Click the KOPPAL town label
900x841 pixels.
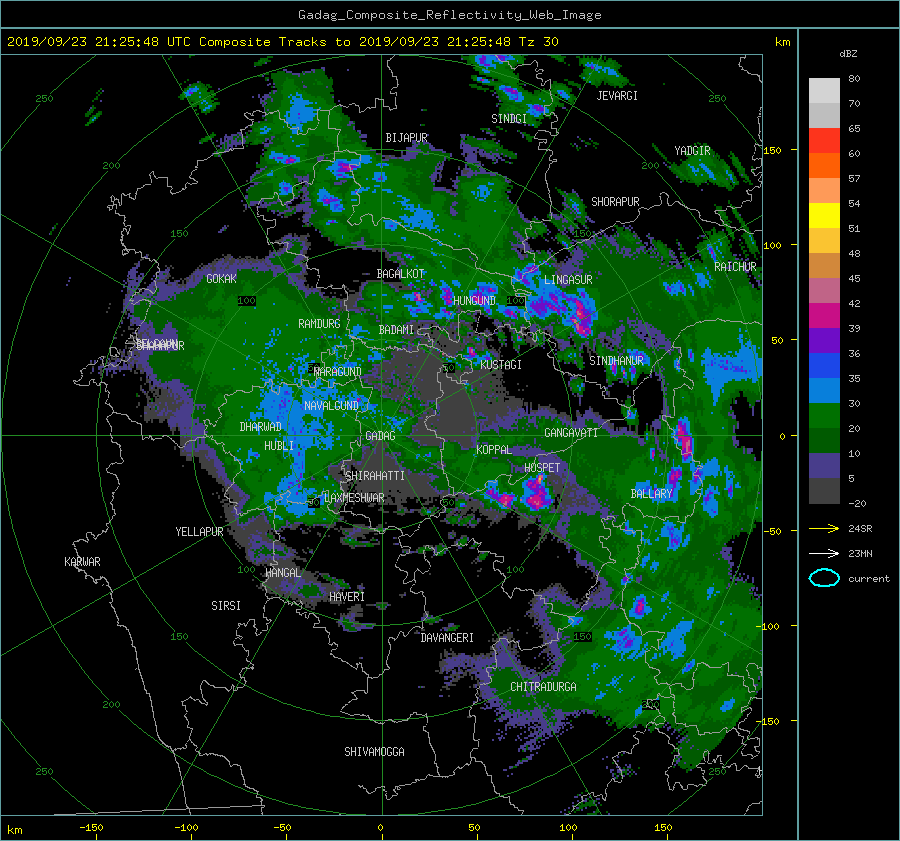tap(494, 450)
